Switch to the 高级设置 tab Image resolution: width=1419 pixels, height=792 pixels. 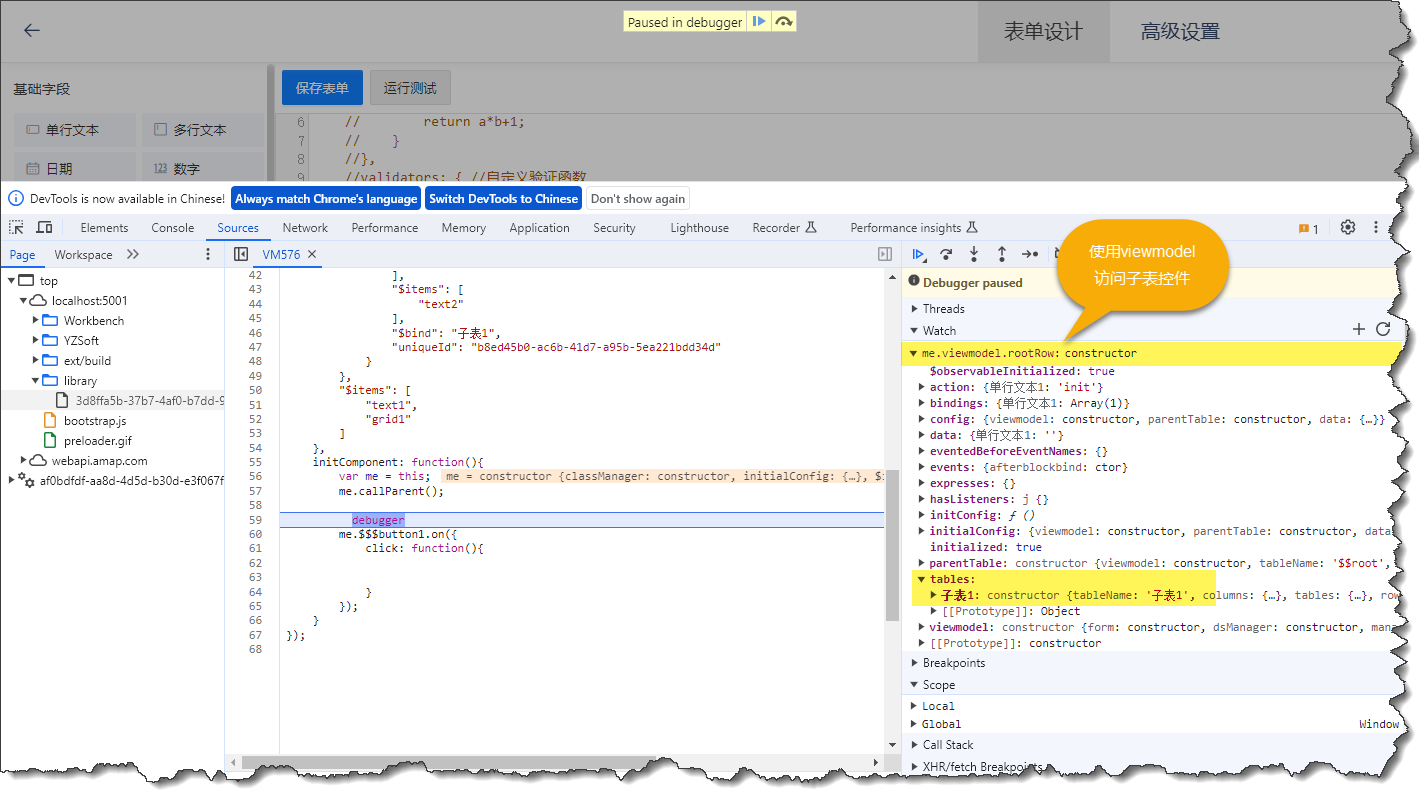(x=1180, y=32)
